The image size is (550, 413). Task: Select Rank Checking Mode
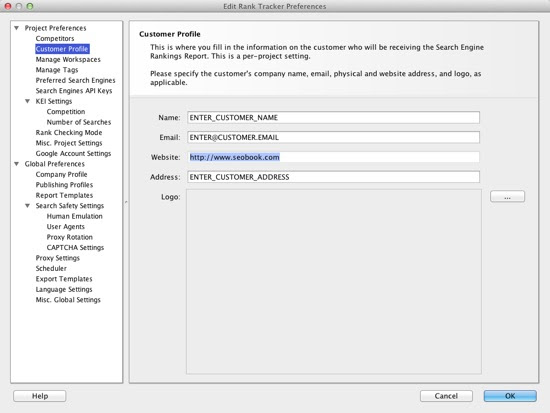tap(69, 133)
